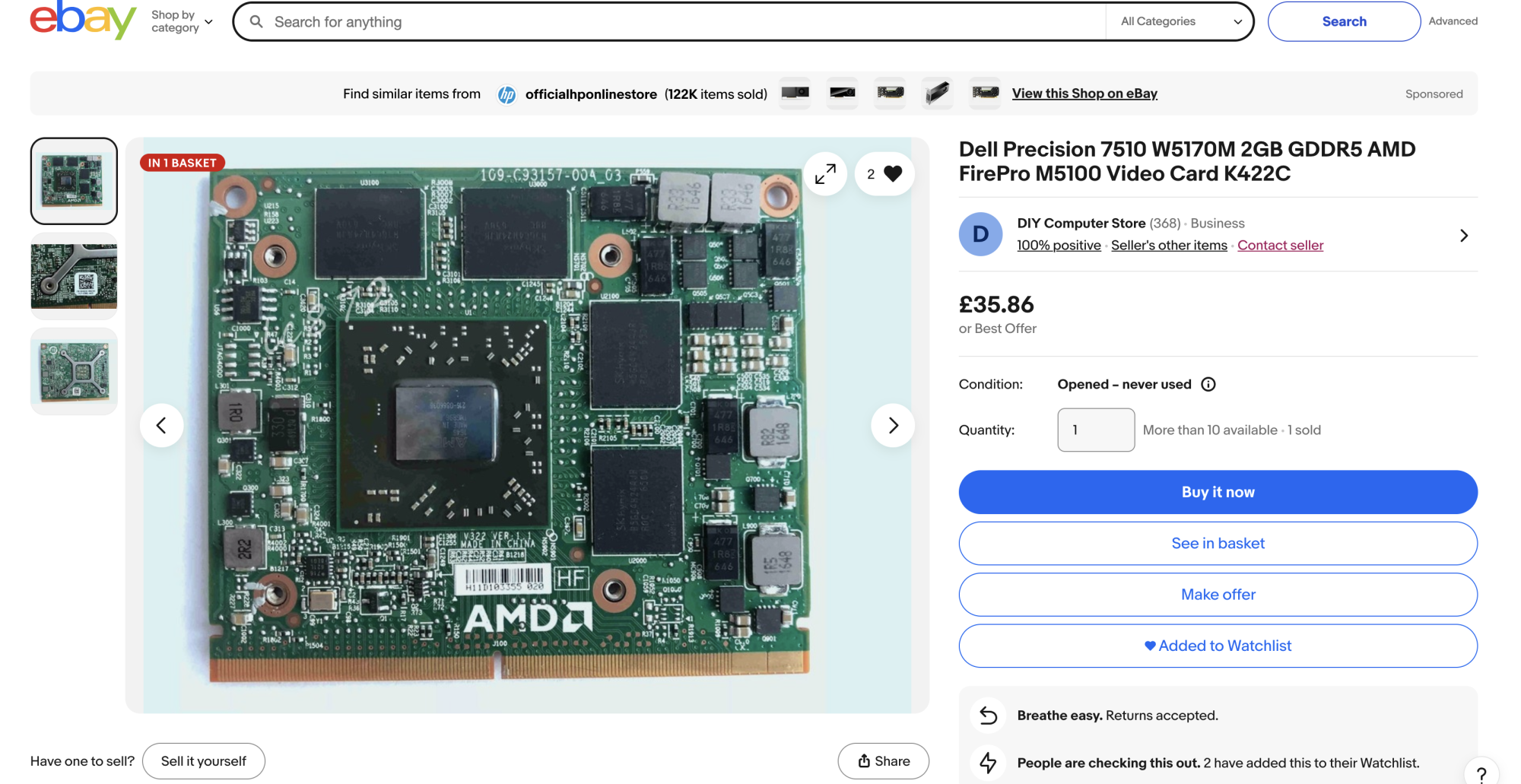Viewport: 1521px width, 784px height.
Task: Go to the previous product image
Action: click(161, 425)
